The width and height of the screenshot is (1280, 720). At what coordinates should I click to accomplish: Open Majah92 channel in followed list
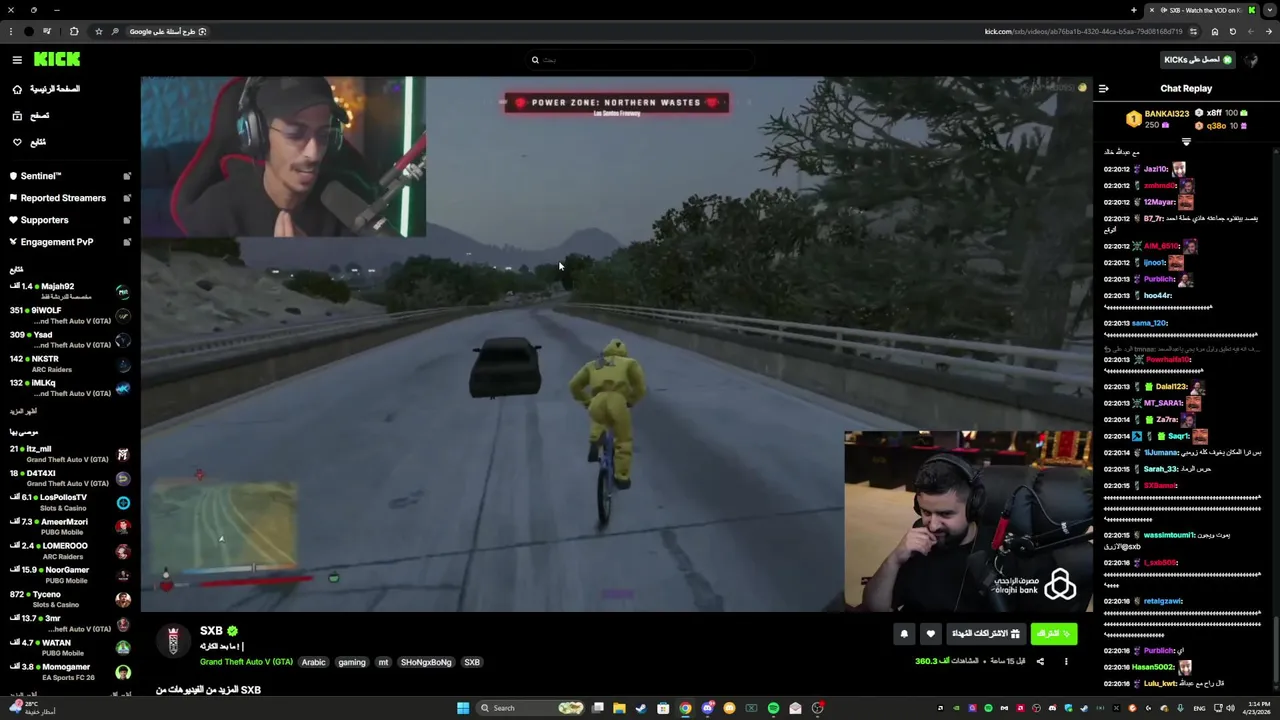click(70, 291)
